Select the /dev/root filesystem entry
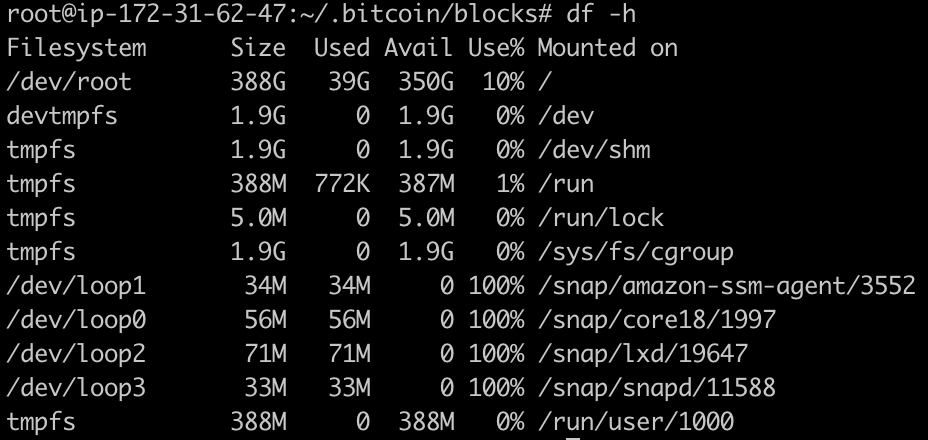 tap(69, 82)
